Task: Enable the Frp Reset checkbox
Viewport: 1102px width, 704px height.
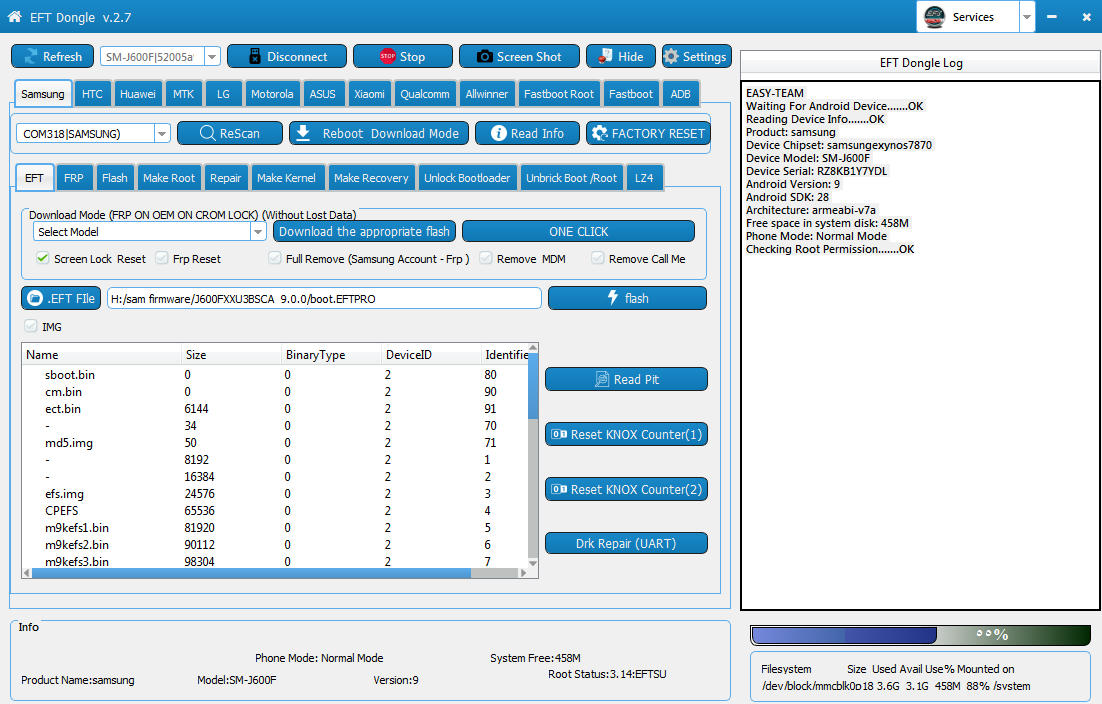Action: 162,258
